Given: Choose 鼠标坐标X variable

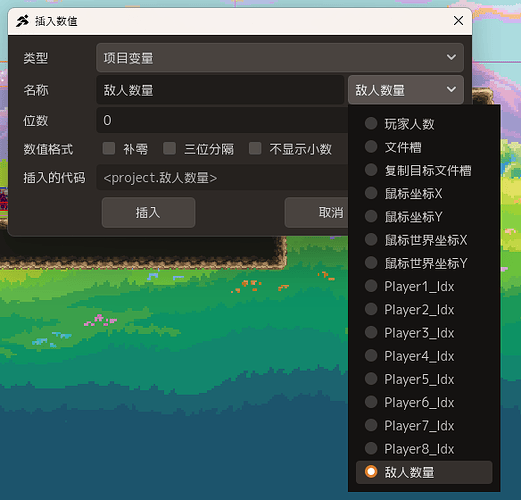Looking at the screenshot, I should [x=424, y=193].
